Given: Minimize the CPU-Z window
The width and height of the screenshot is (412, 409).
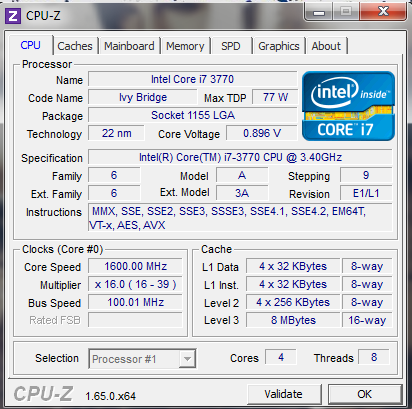Looking at the screenshot, I should 319,13.
